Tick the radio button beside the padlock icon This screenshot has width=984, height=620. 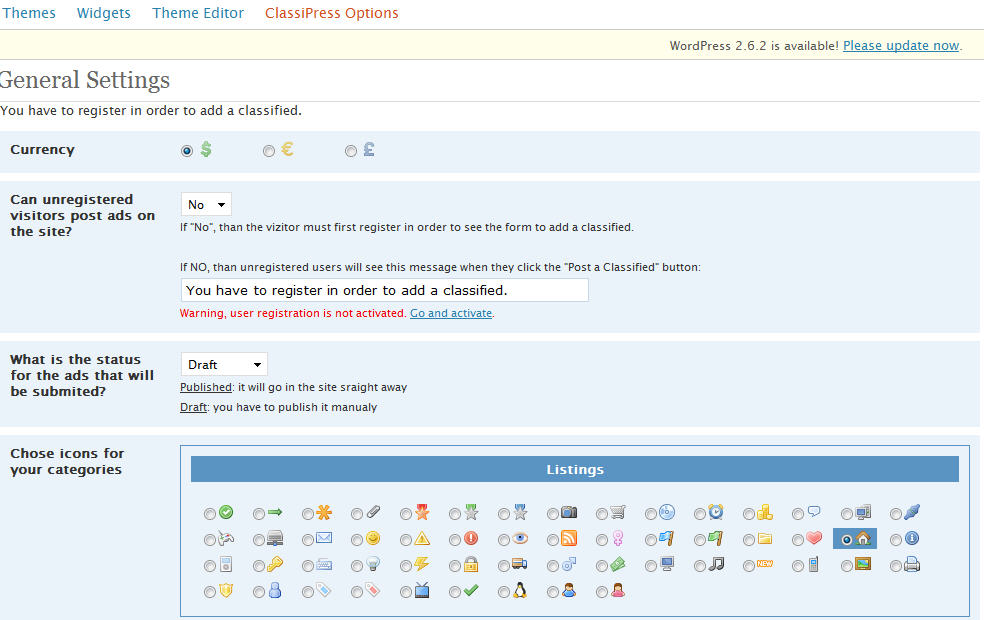coord(454,566)
